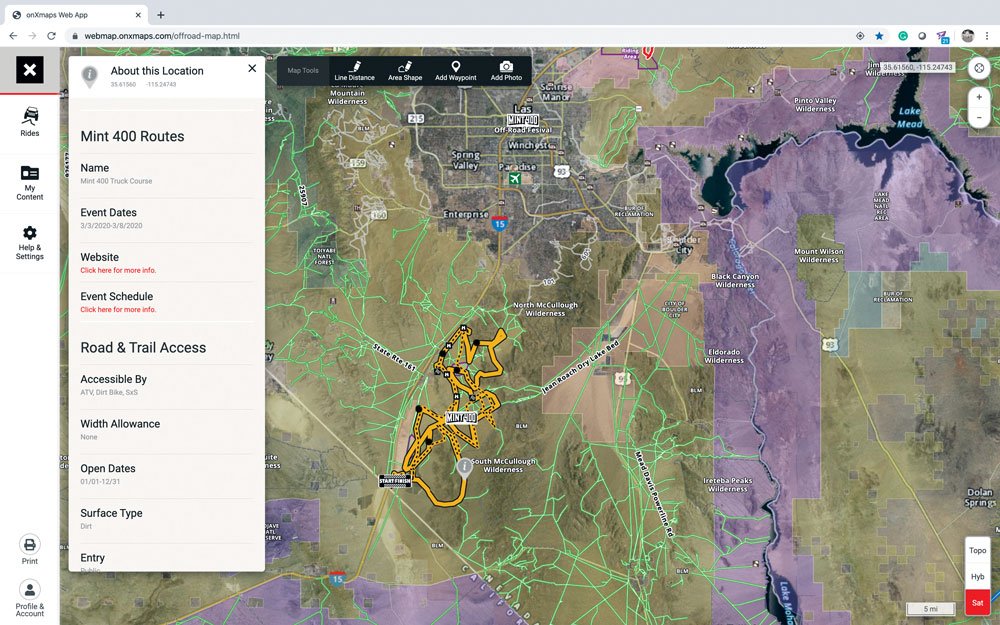Click the Width Allowance label
Image resolution: width=1000 pixels, height=625 pixels.
[120, 424]
